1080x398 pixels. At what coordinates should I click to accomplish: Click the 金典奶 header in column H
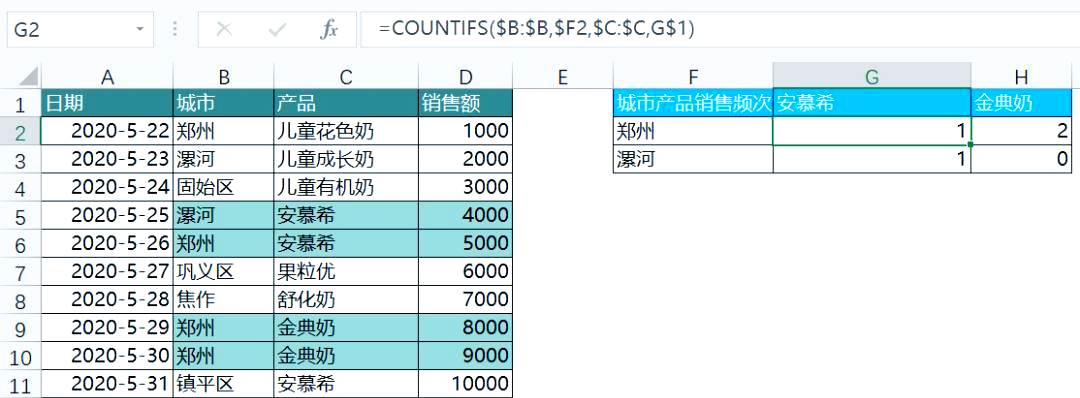click(1021, 104)
